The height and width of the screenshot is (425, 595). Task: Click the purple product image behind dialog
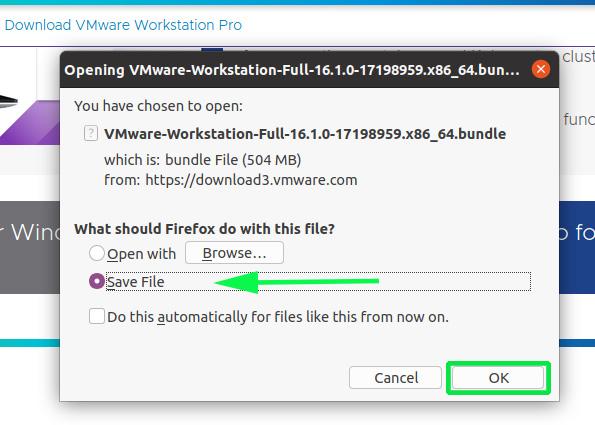(30, 122)
